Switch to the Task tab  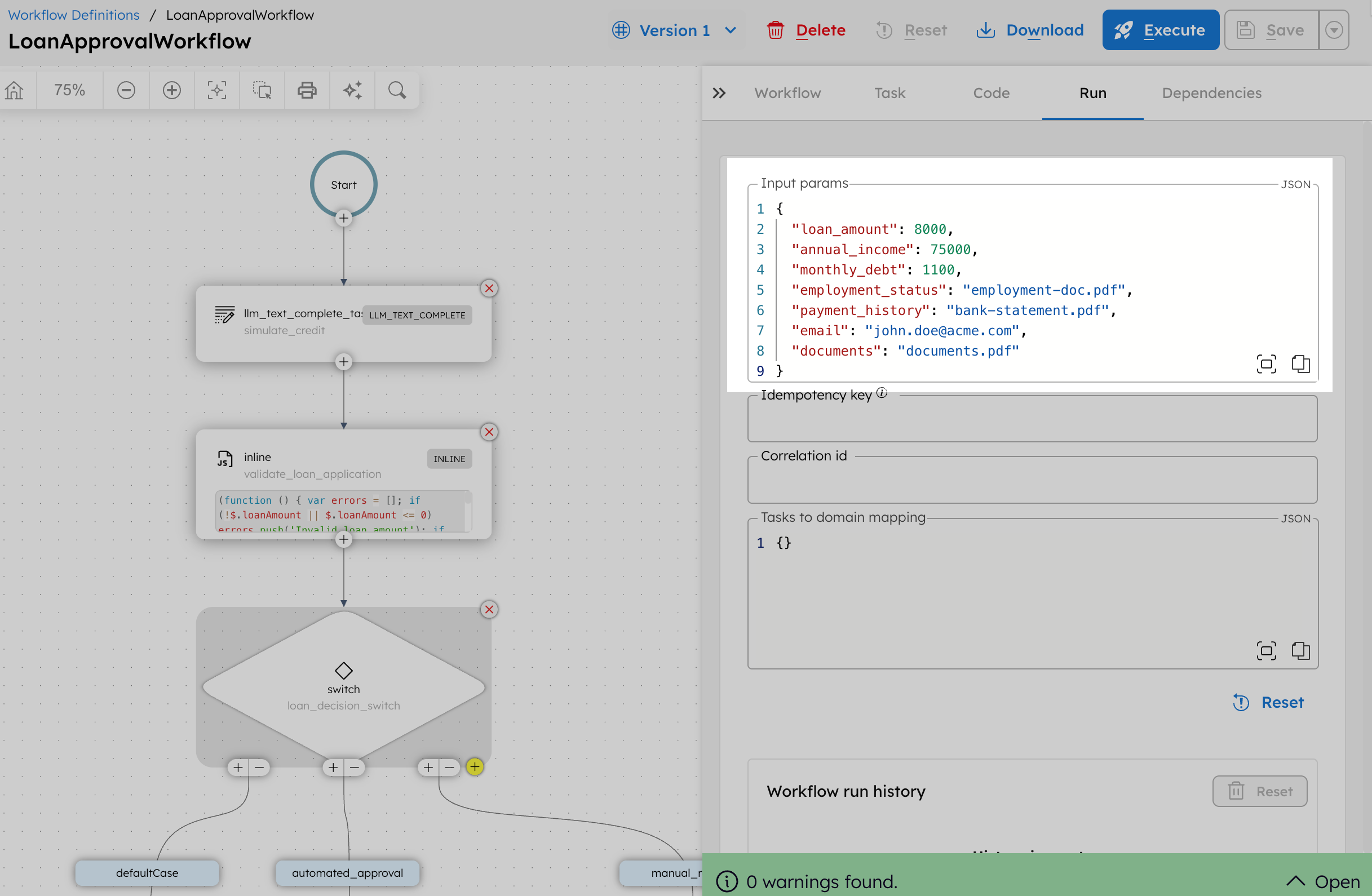(x=889, y=94)
